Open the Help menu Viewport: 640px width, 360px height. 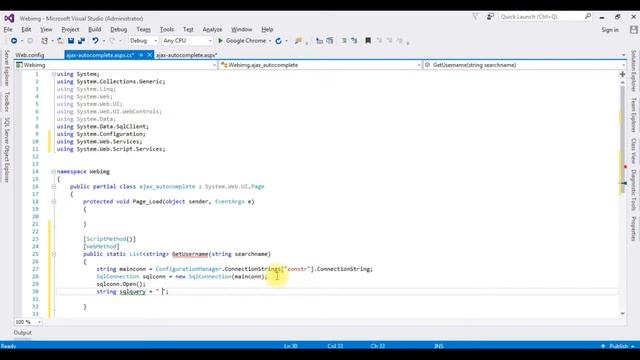tap(267, 29)
